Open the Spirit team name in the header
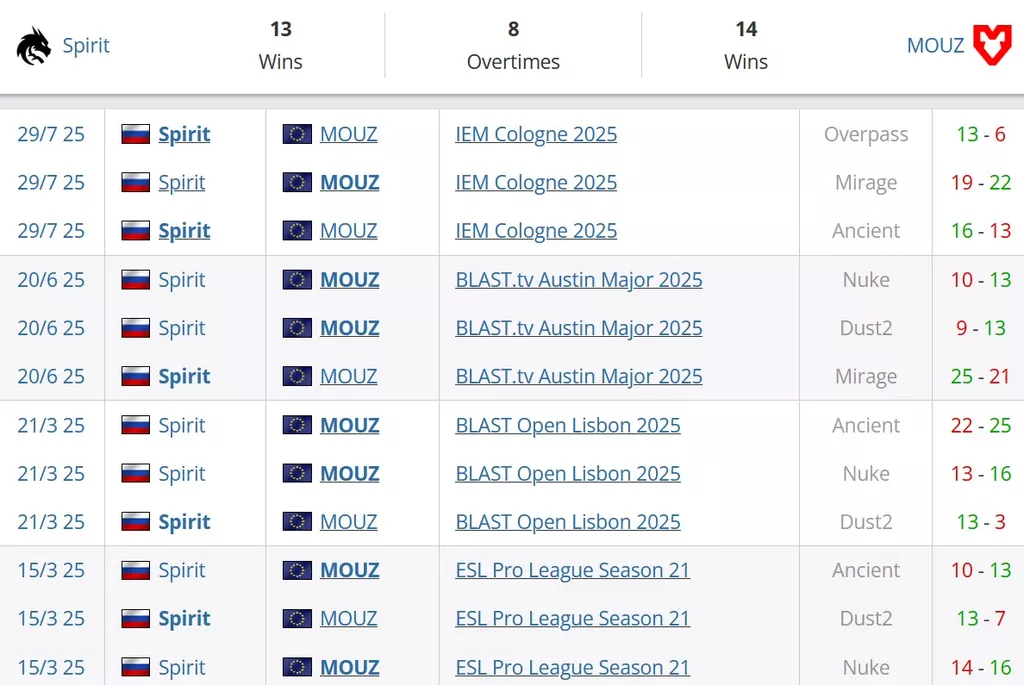The height and width of the screenshot is (685, 1024). coord(86,46)
